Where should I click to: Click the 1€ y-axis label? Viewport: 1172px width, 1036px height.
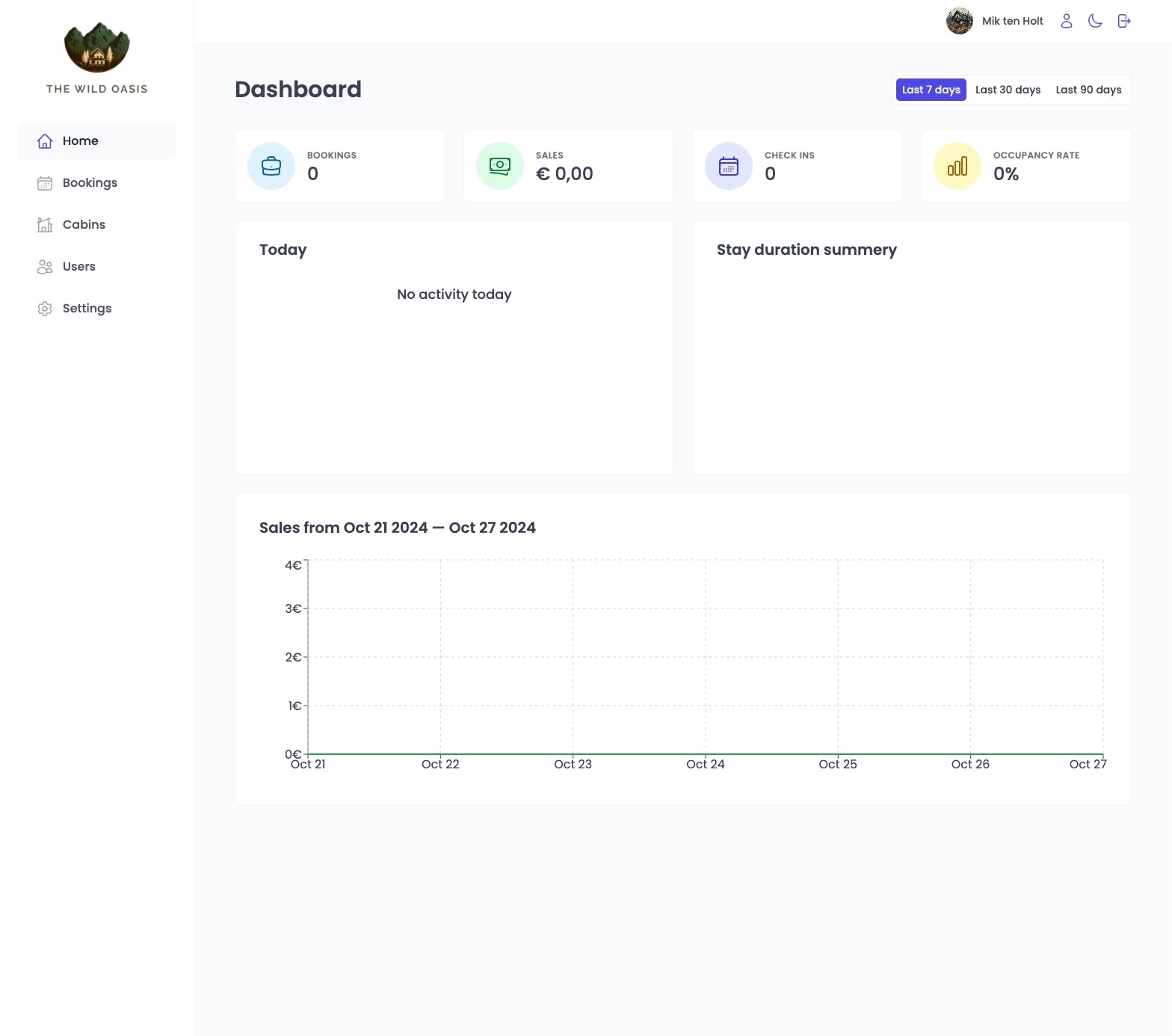294,706
